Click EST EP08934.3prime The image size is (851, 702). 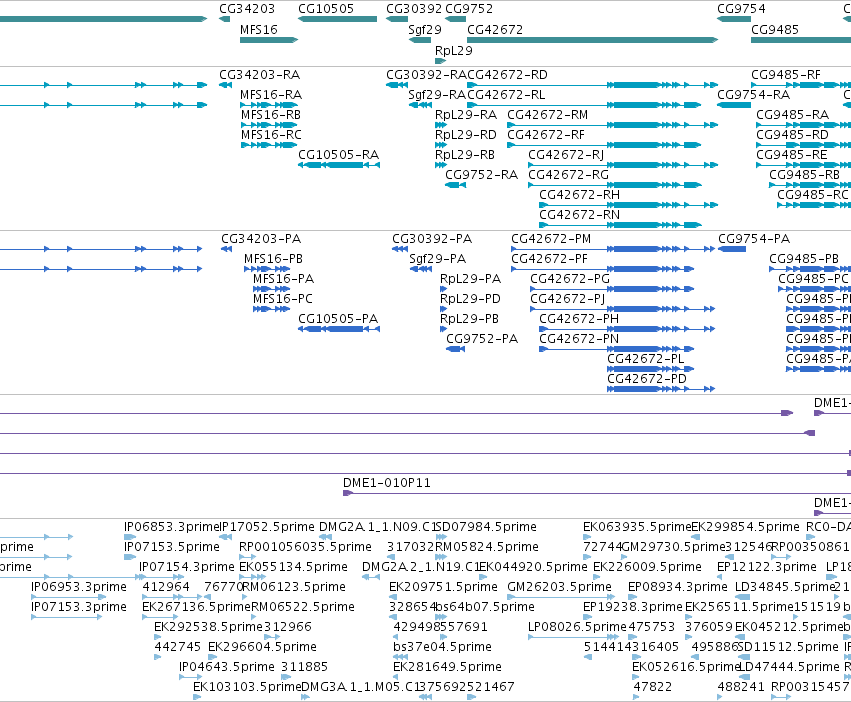click(677, 587)
